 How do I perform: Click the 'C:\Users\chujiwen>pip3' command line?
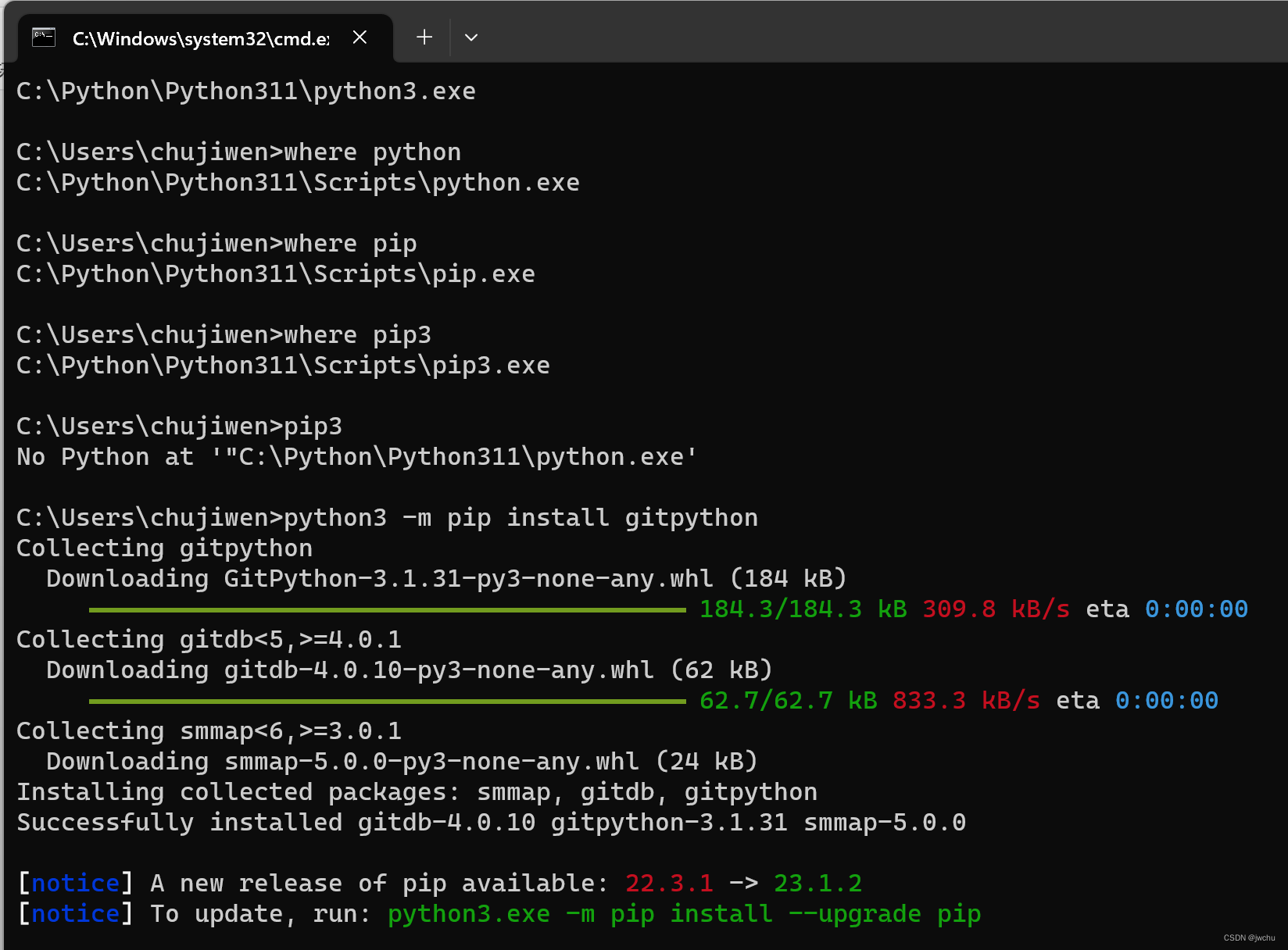[179, 427]
